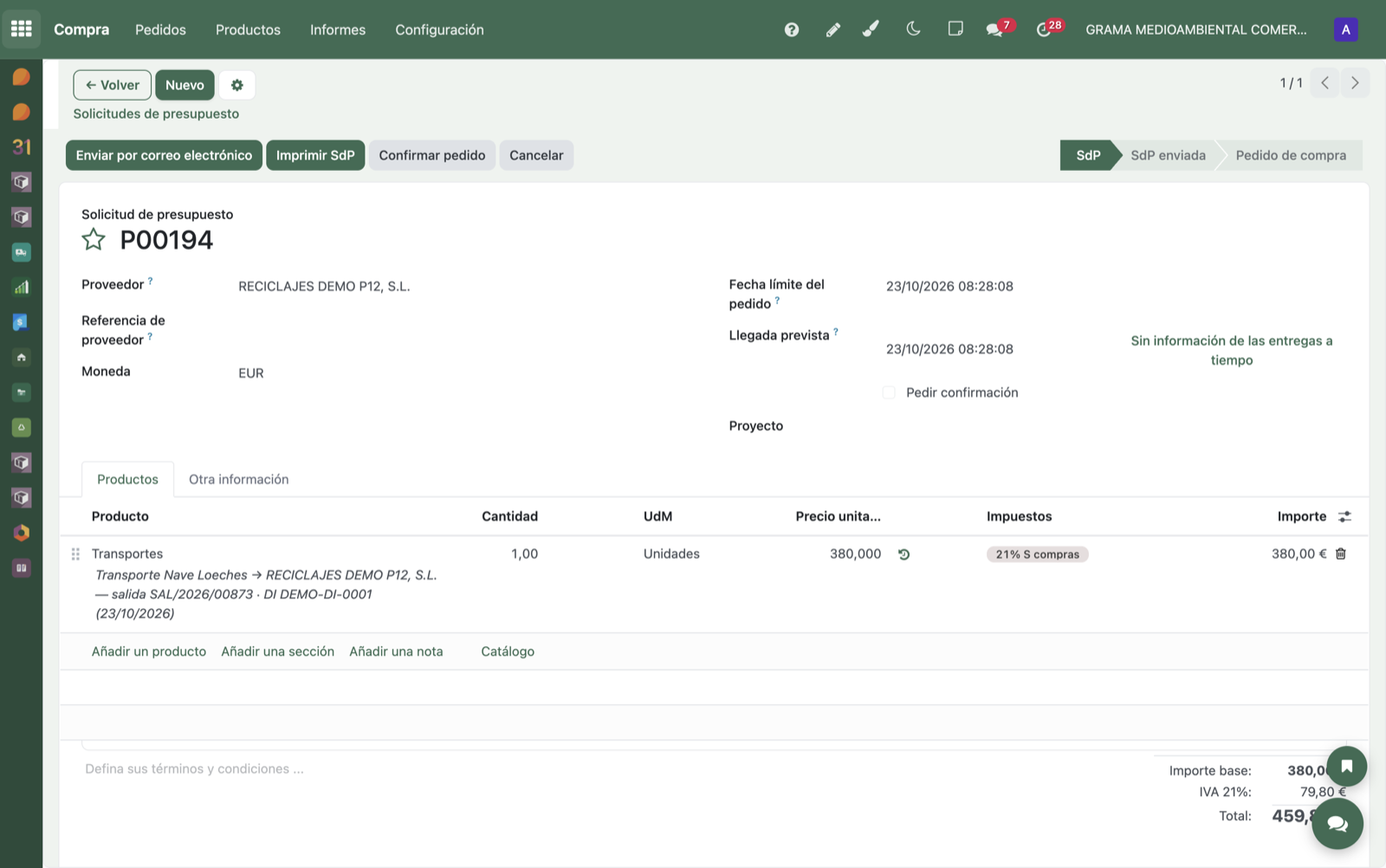This screenshot has height=868, width=1386.
Task: Open the apps grid home menu
Action: [x=22, y=29]
